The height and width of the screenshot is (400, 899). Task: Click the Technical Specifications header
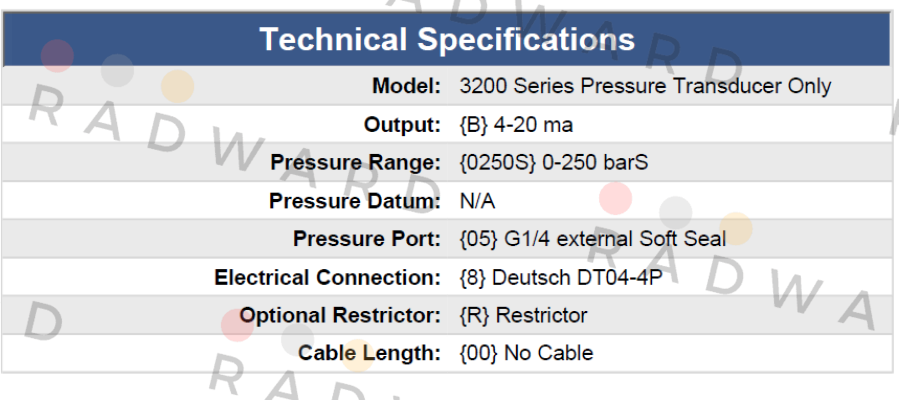[447, 40]
